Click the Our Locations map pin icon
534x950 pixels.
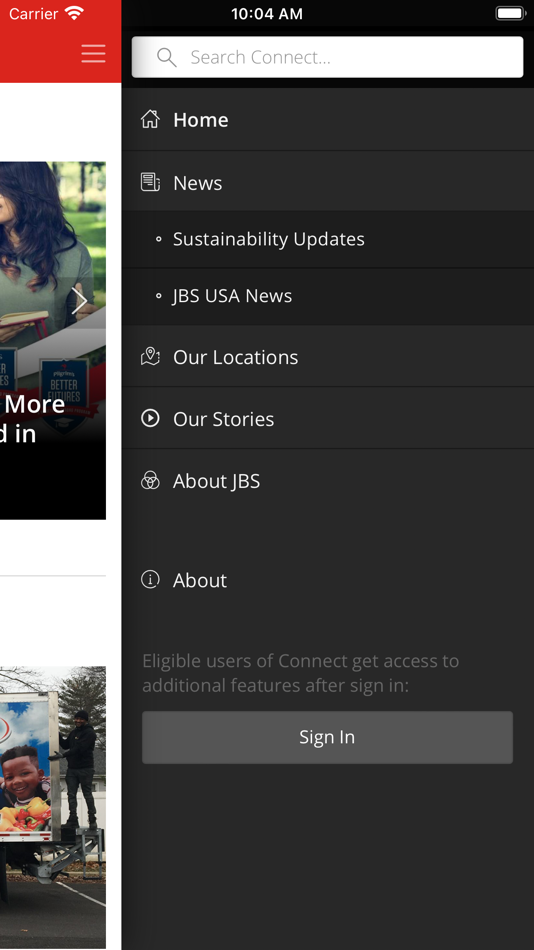point(150,356)
